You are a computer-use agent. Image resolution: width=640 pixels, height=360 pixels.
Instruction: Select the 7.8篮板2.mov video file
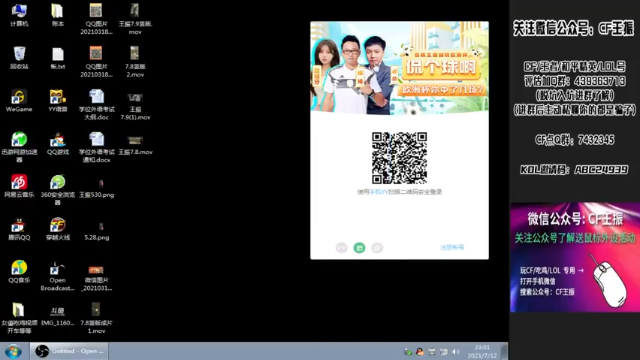[135, 61]
